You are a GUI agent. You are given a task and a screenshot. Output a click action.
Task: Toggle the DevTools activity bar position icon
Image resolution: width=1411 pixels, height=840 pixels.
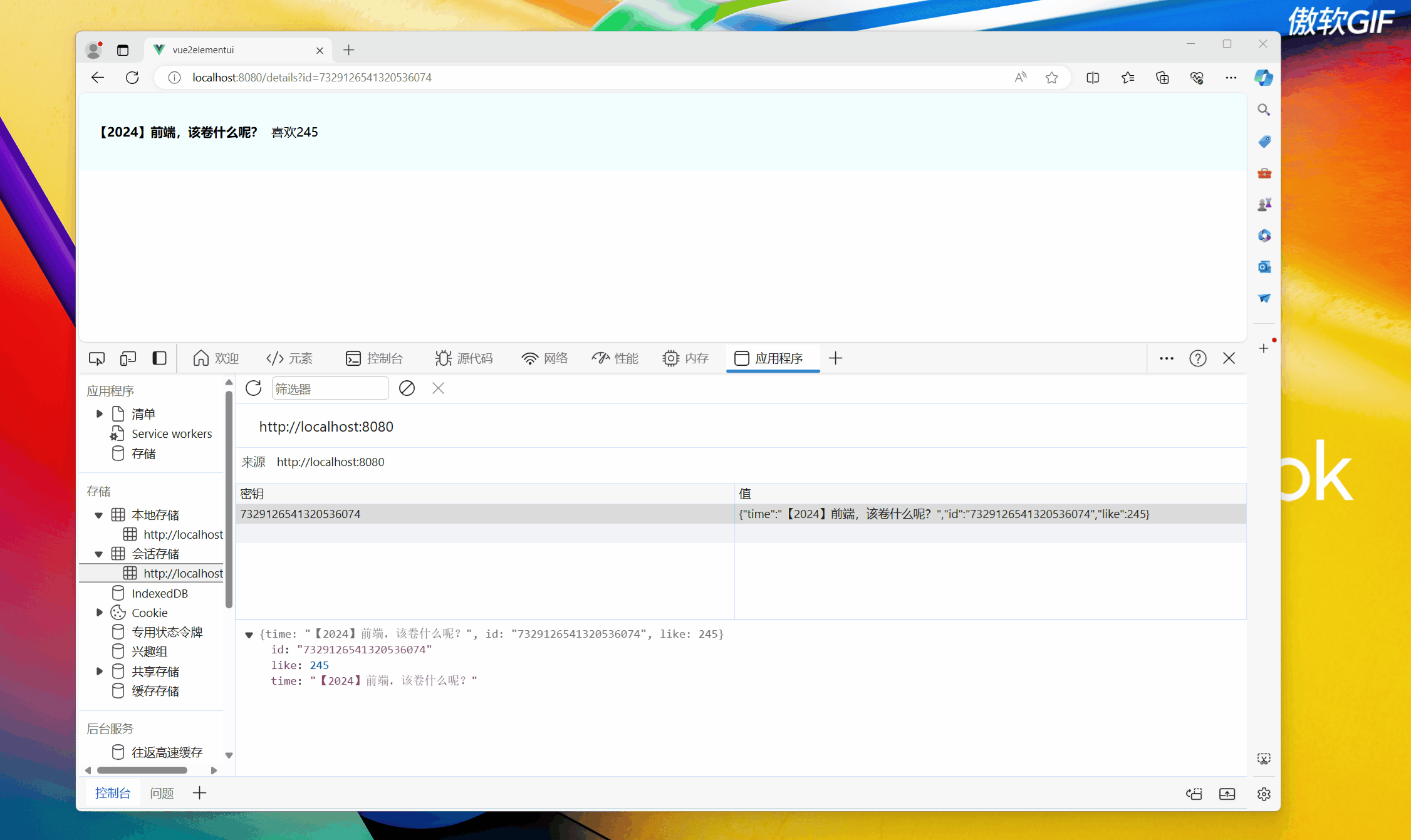(159, 358)
